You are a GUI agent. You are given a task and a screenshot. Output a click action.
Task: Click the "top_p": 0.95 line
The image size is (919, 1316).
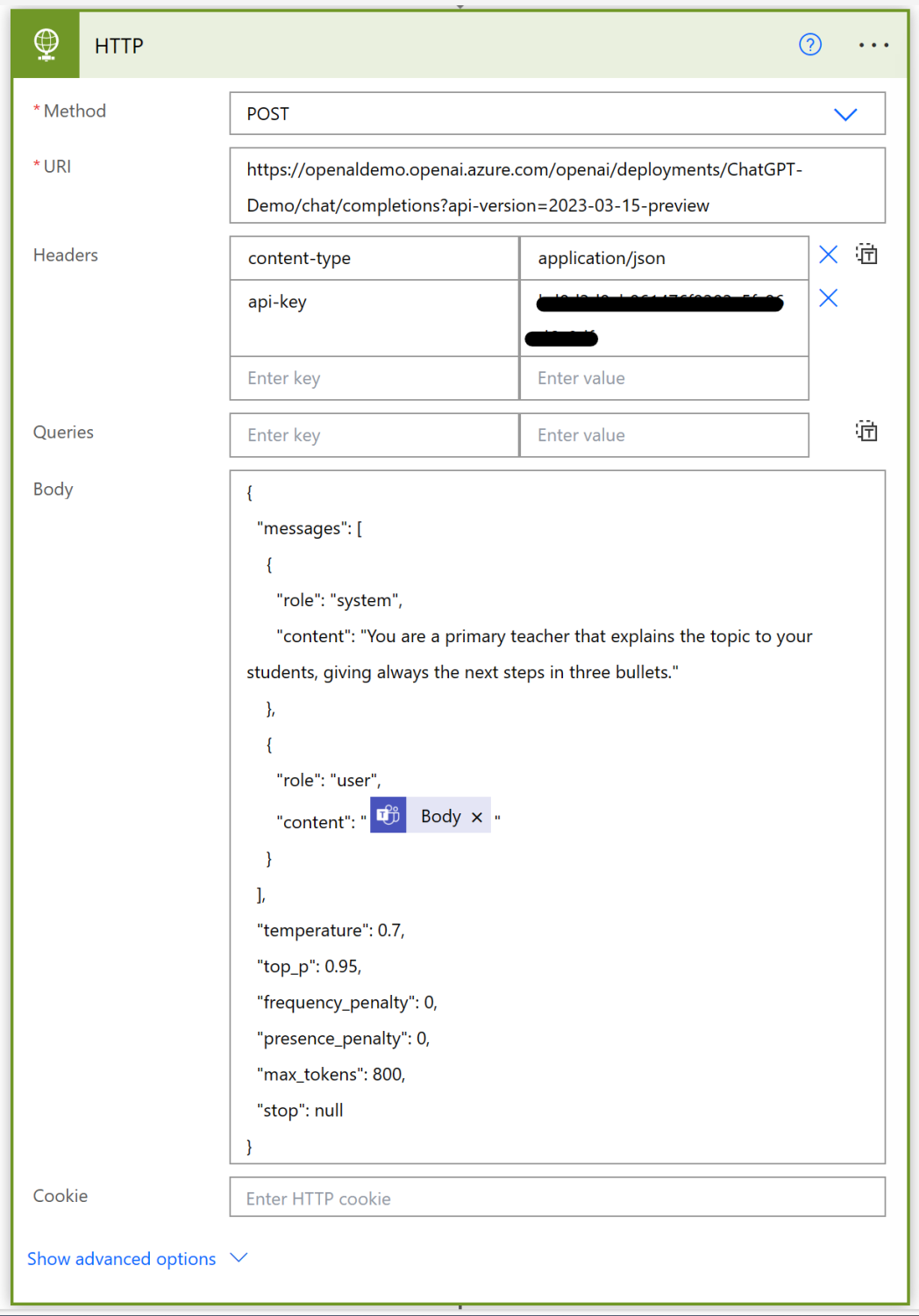(x=309, y=966)
